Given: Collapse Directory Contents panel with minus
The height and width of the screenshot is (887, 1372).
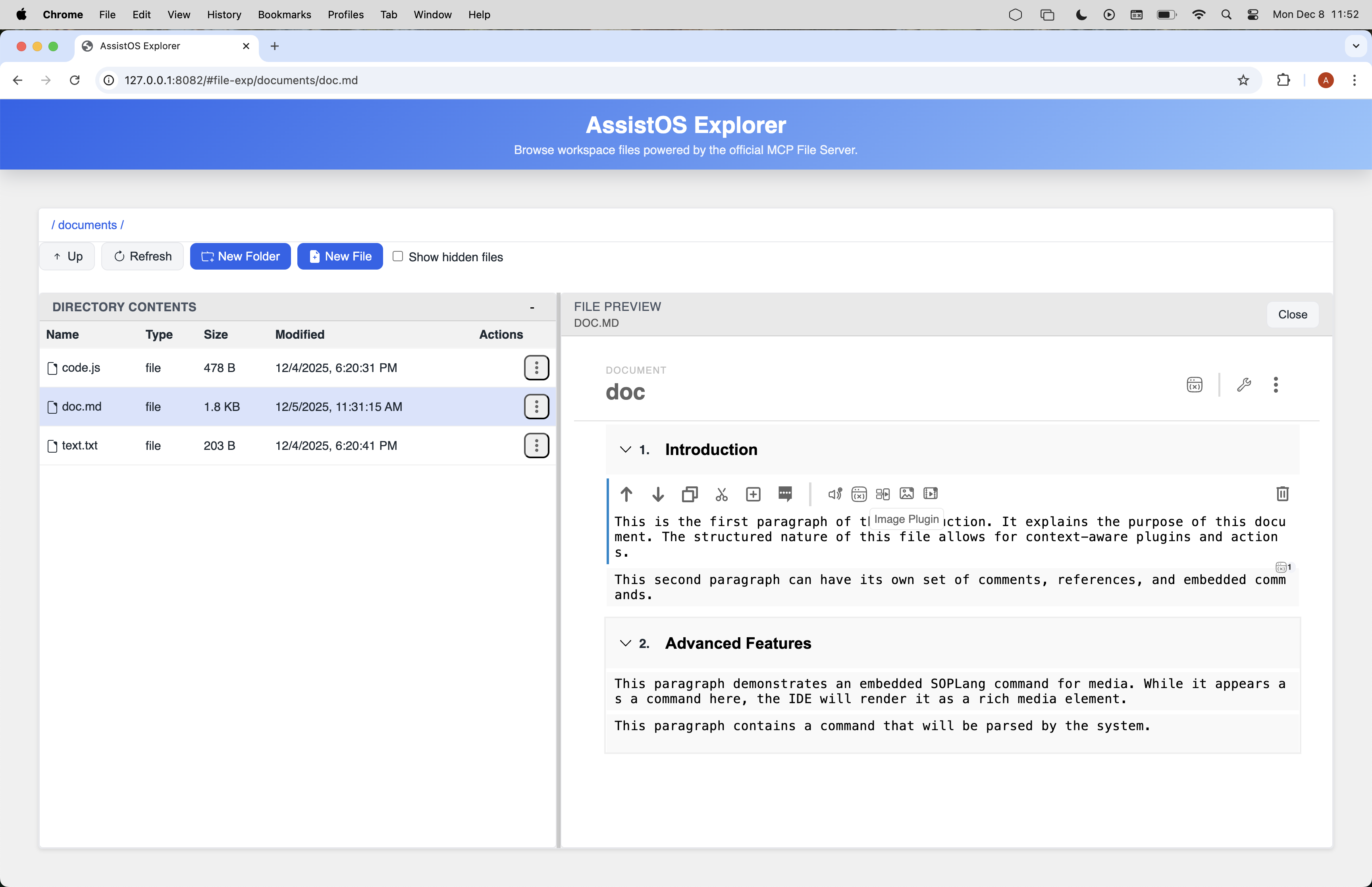Looking at the screenshot, I should tap(532, 308).
